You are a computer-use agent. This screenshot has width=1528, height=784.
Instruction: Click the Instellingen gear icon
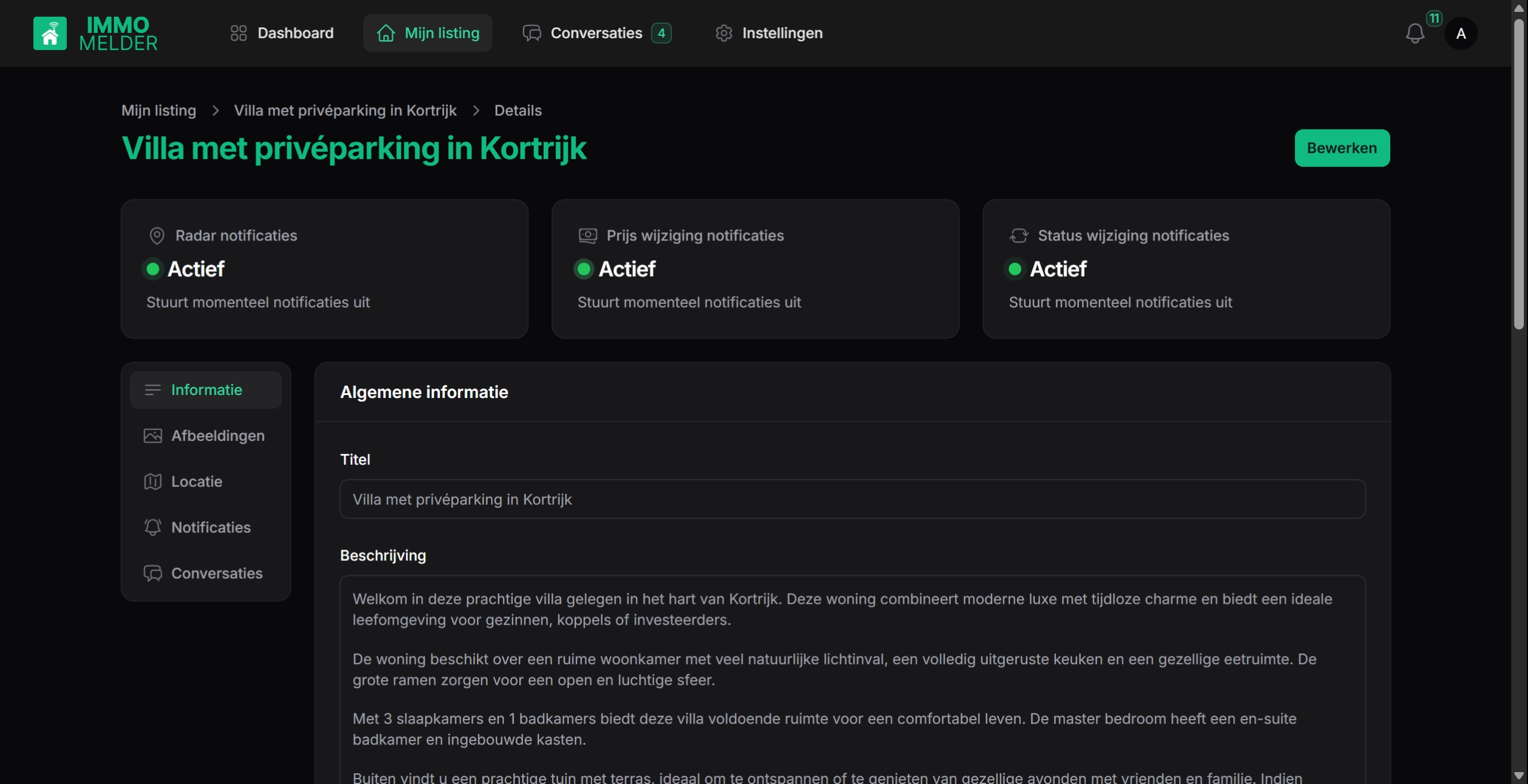(x=723, y=33)
